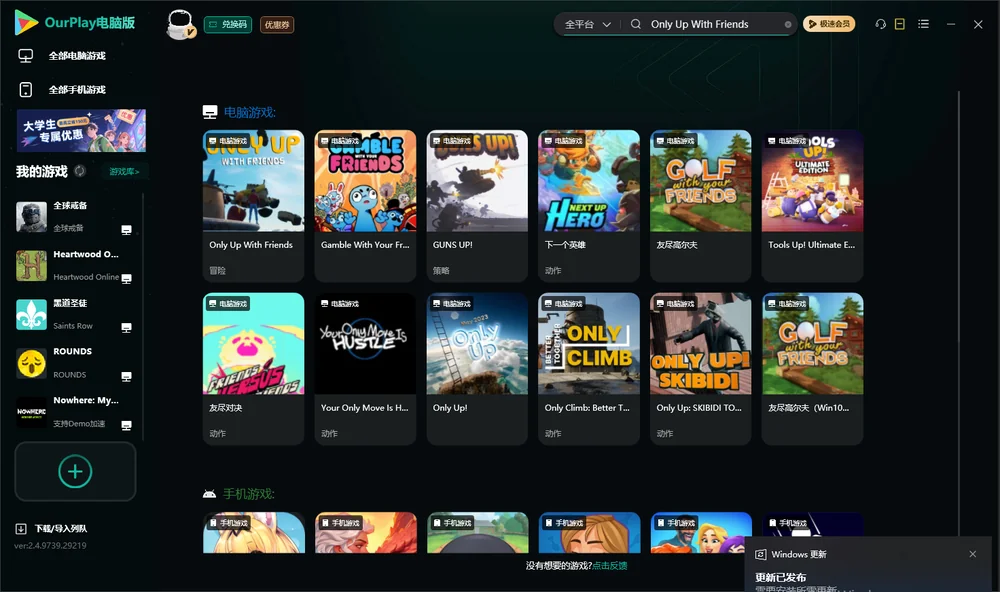Close the Windows 更新 notification
Screen dimensions: 1000x592
click(x=973, y=554)
